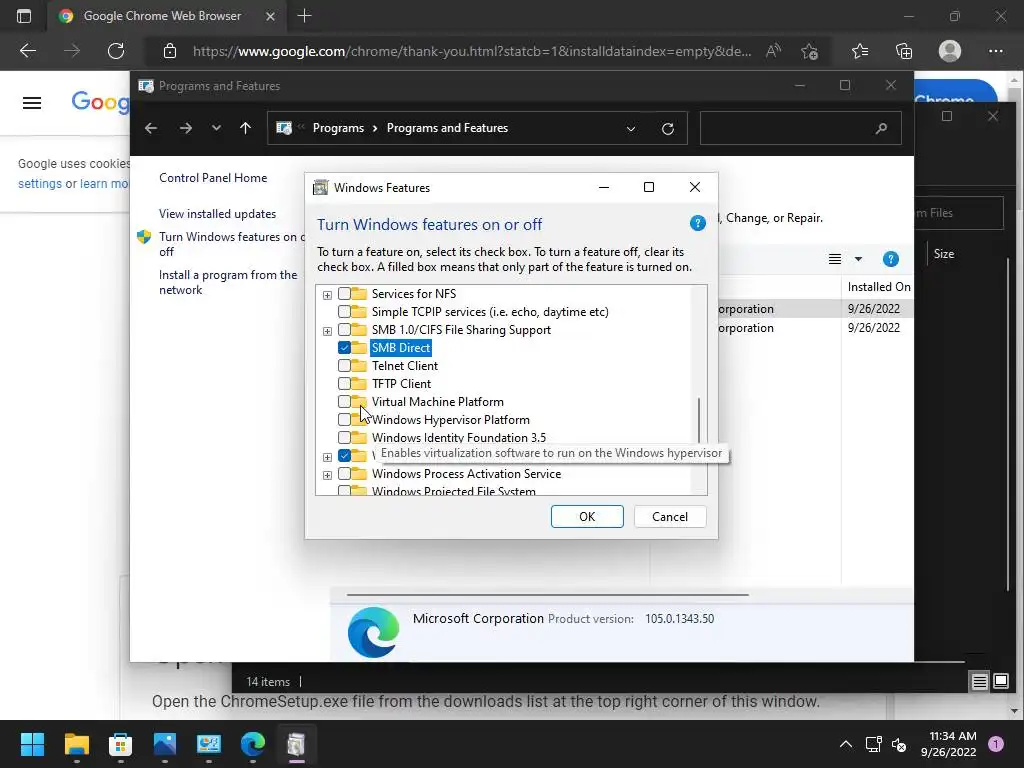Click Install a program from the network
The height and width of the screenshot is (768, 1024).
pyautogui.click(x=228, y=282)
